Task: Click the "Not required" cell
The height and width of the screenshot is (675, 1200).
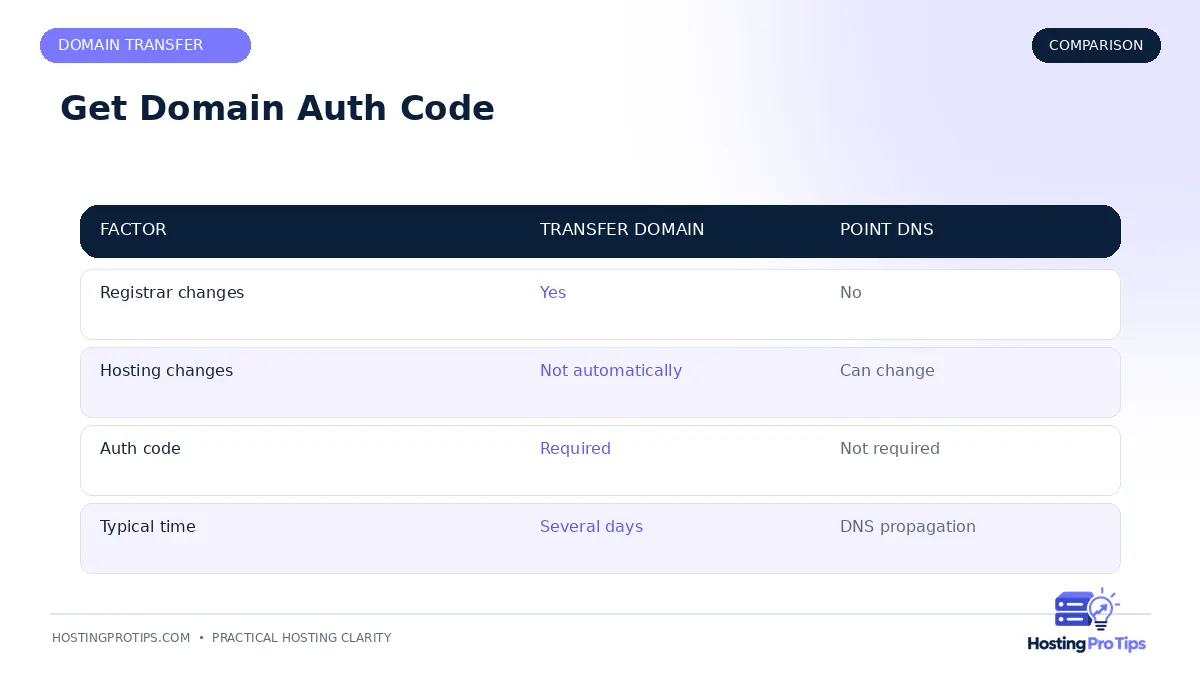Action: [890, 449]
